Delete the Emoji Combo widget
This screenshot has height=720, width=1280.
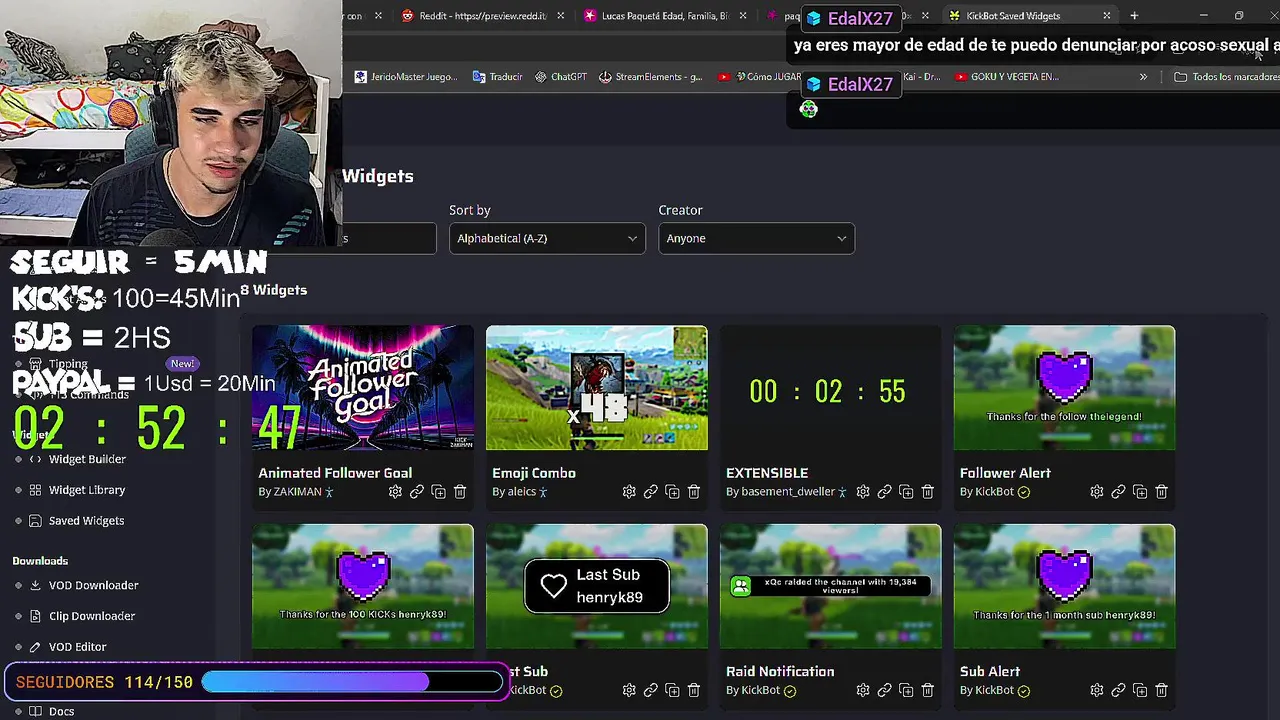coord(694,492)
